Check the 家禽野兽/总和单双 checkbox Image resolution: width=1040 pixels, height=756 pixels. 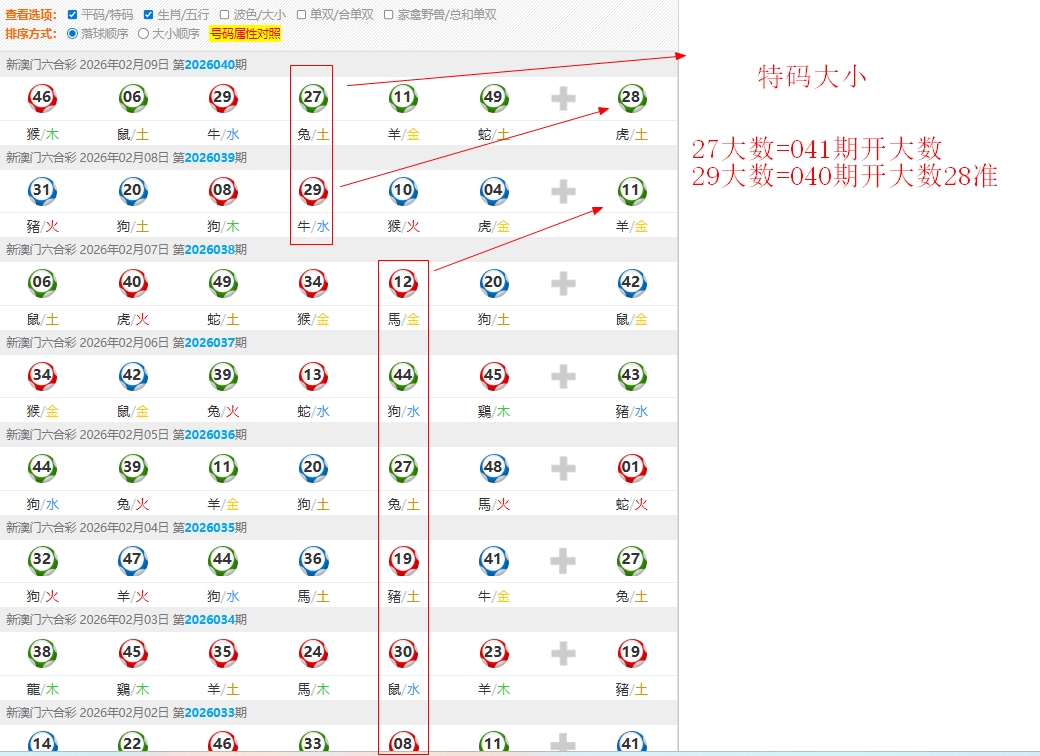coord(388,15)
